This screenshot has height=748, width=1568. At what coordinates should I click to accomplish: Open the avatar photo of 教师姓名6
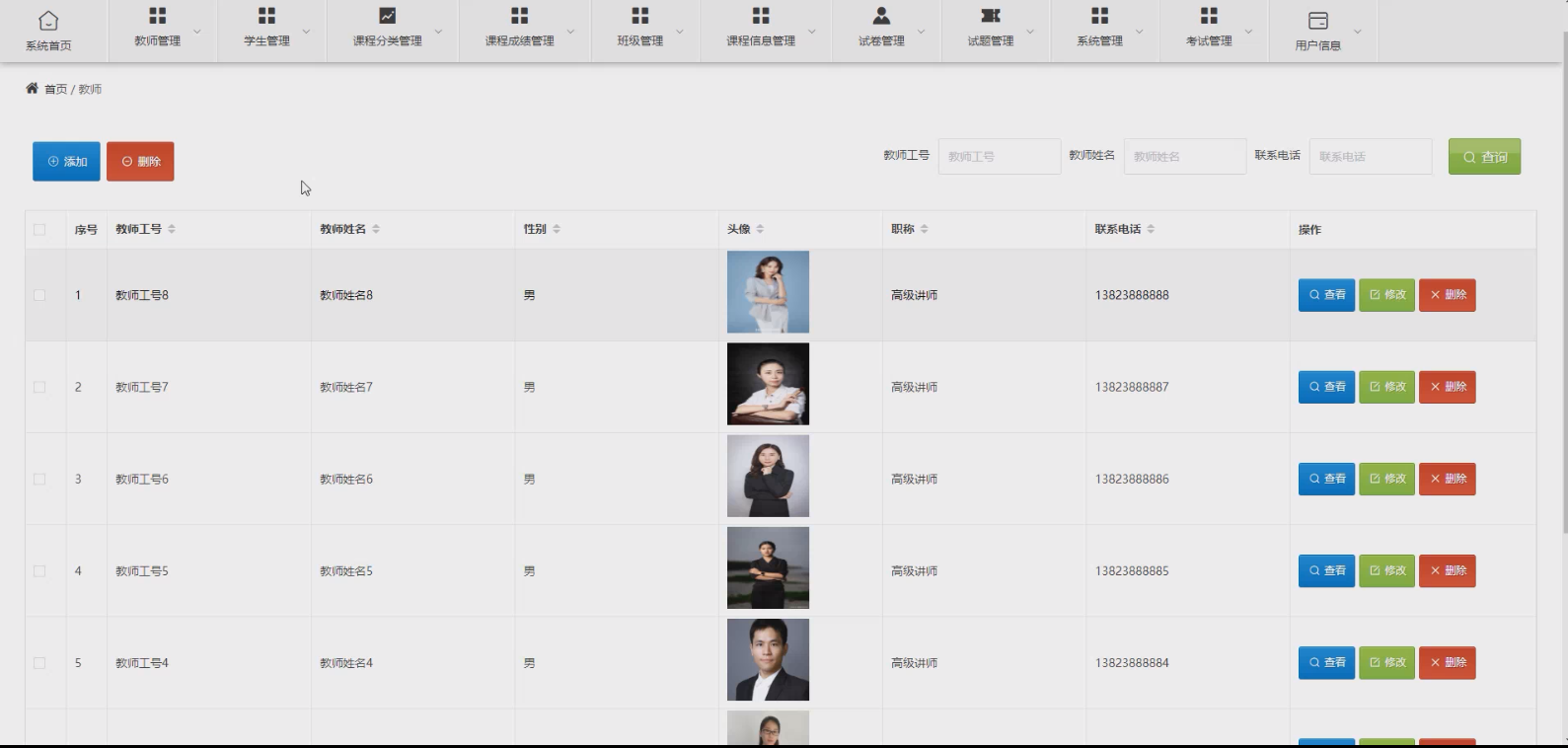pos(768,476)
